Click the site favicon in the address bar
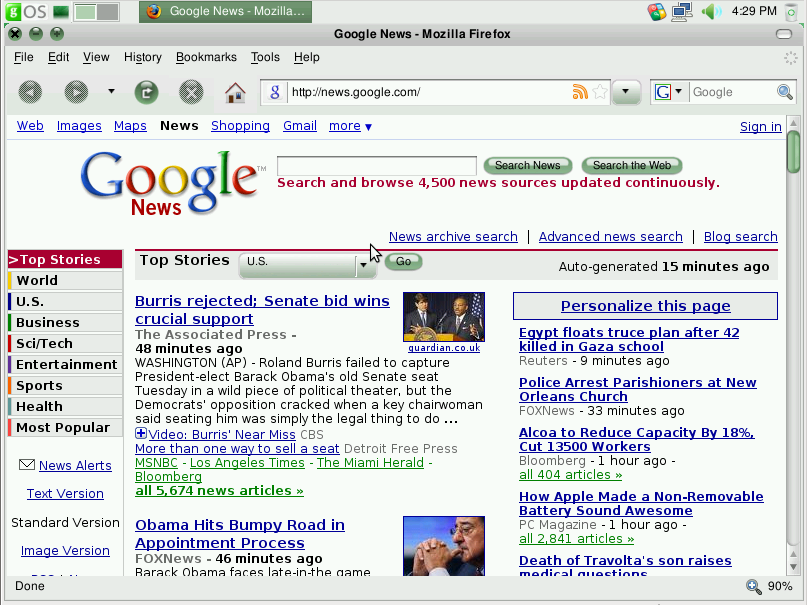The width and height of the screenshot is (807, 605). (275, 92)
